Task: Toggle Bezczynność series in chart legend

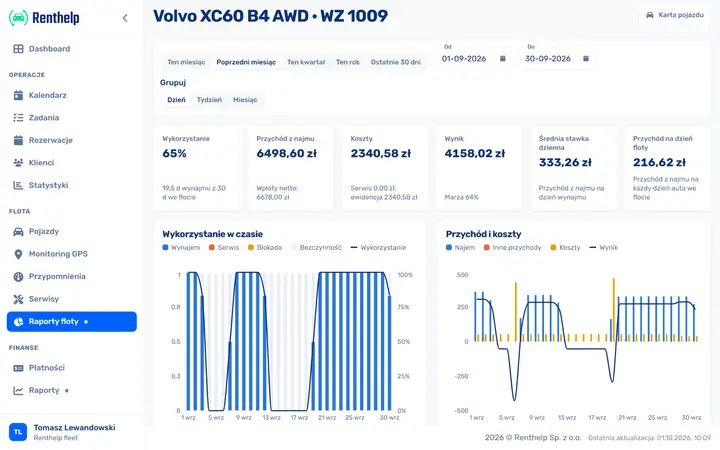Action: coord(316,248)
